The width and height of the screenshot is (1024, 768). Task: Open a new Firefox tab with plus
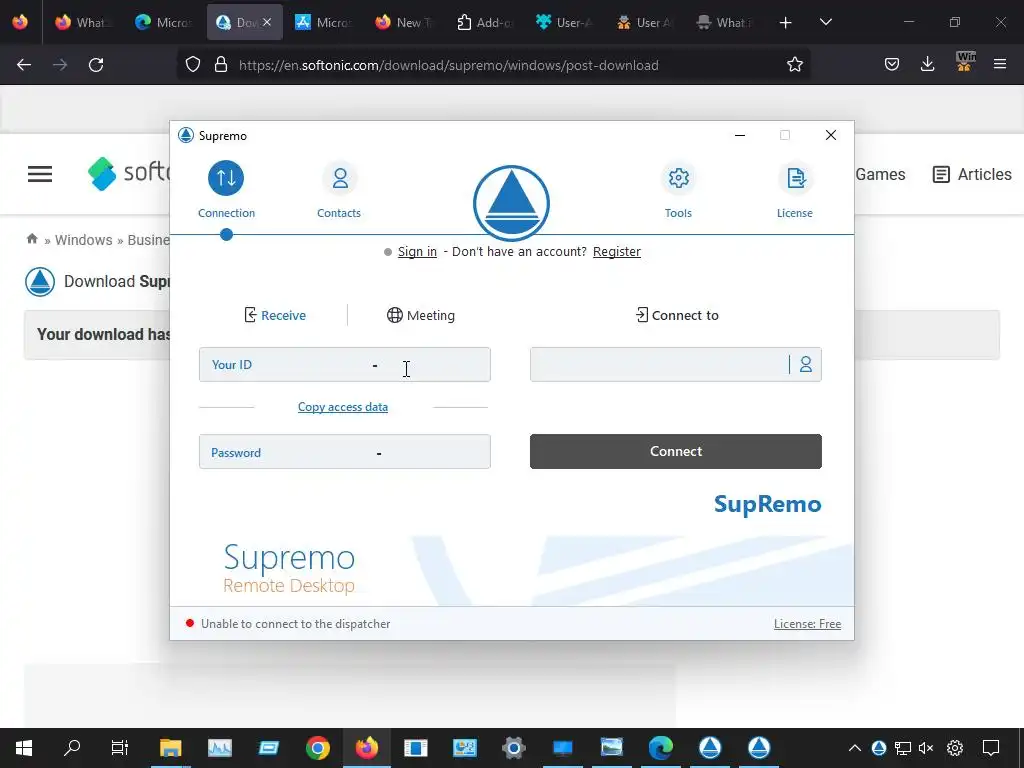[x=786, y=23]
